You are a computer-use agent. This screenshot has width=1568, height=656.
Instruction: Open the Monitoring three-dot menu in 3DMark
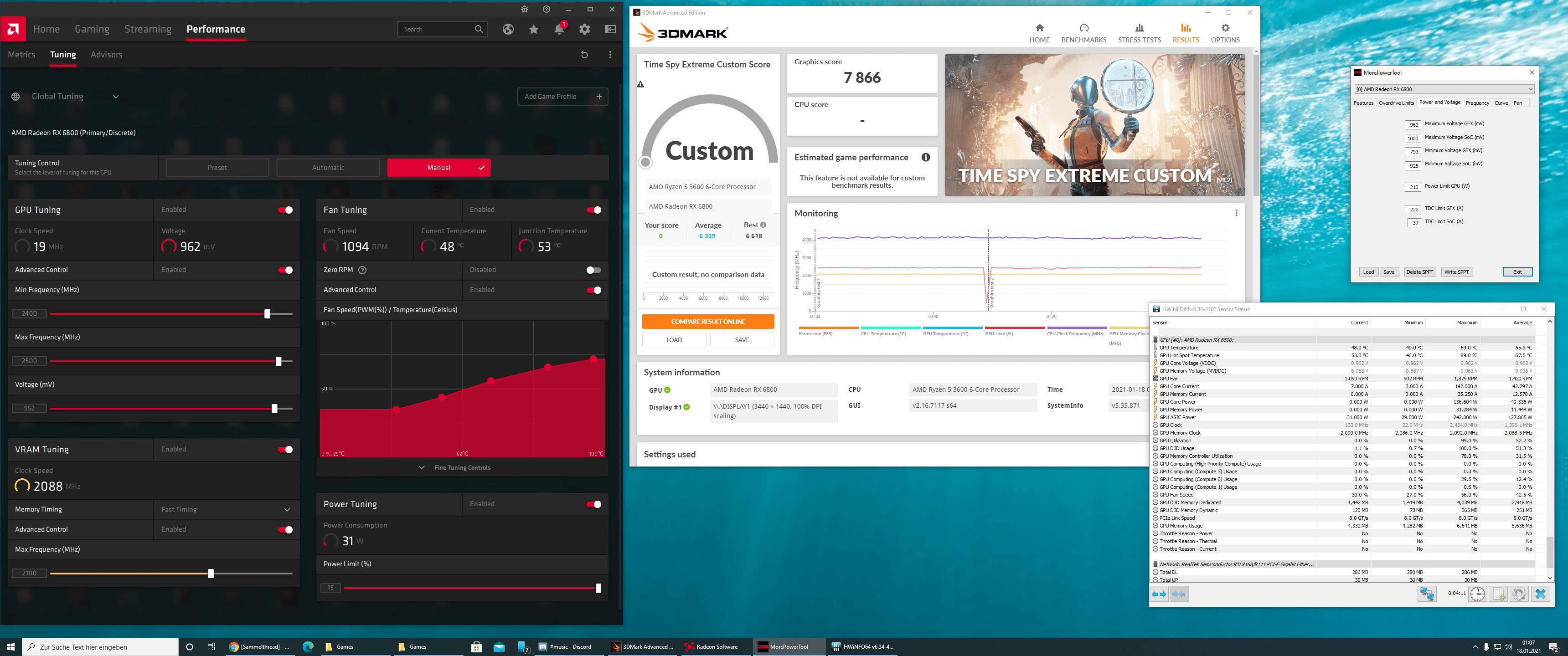(1236, 213)
